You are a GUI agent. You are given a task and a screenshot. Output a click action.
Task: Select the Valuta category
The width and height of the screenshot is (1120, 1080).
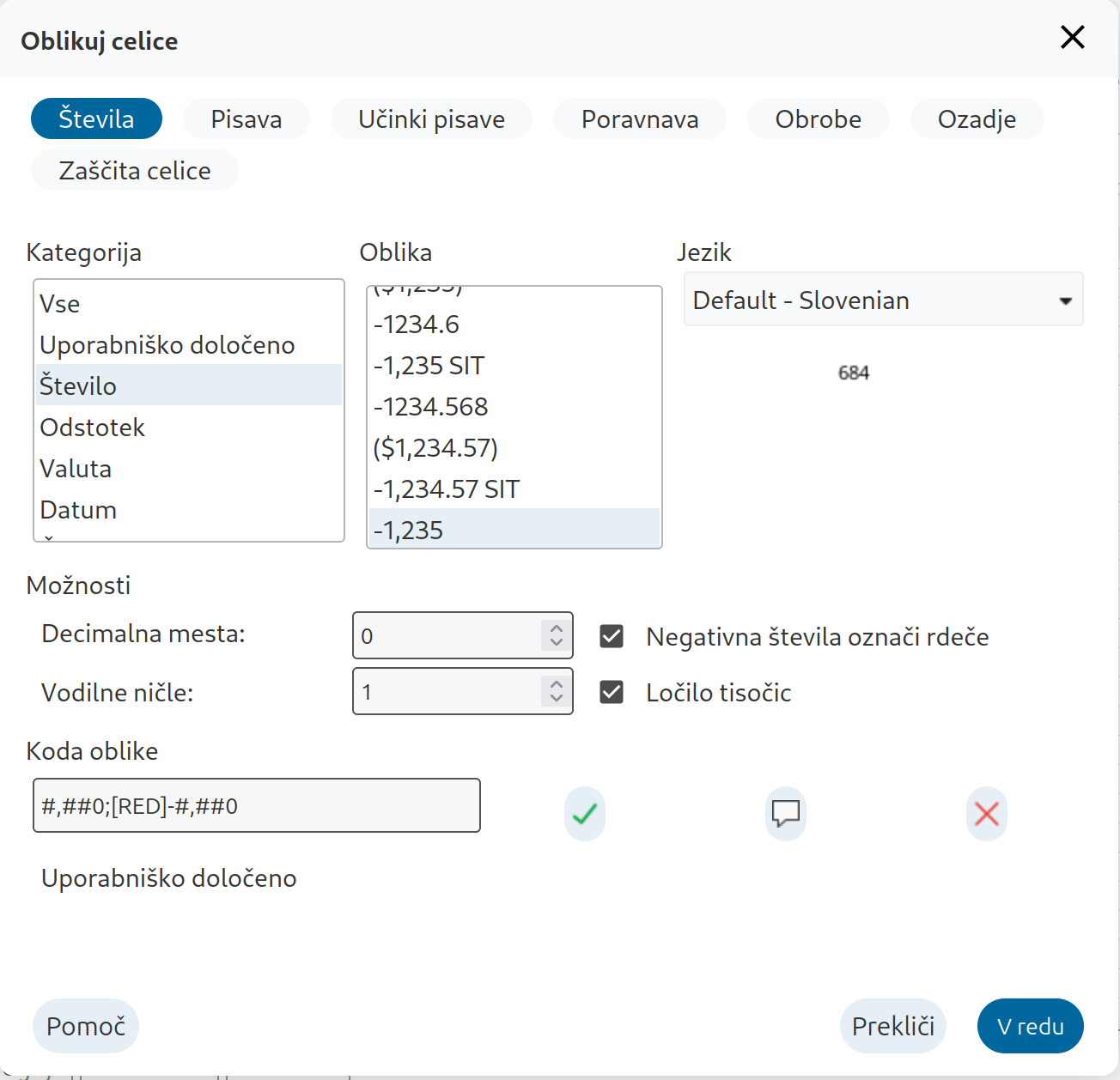coord(189,468)
